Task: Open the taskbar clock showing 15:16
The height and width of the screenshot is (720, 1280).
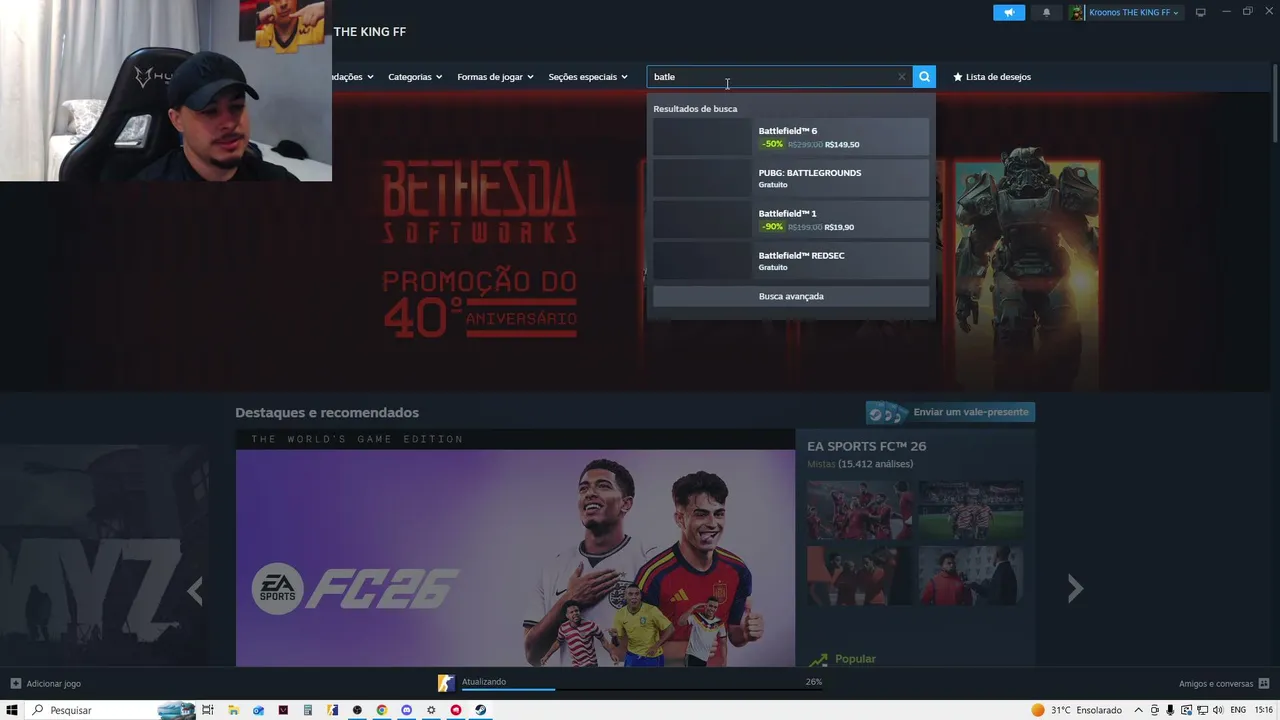Action: [x=1263, y=710]
